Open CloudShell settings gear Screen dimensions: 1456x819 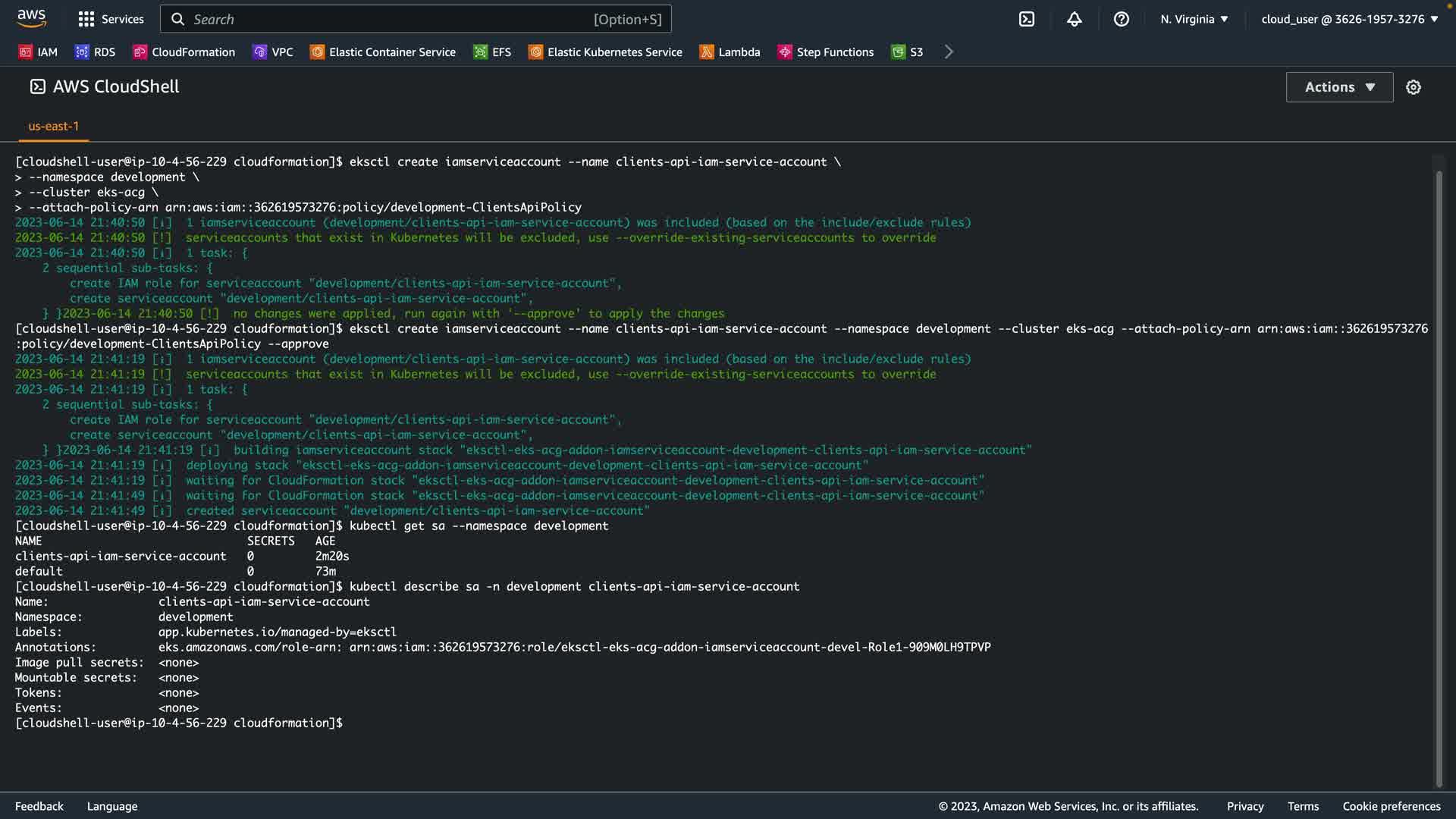click(x=1413, y=87)
